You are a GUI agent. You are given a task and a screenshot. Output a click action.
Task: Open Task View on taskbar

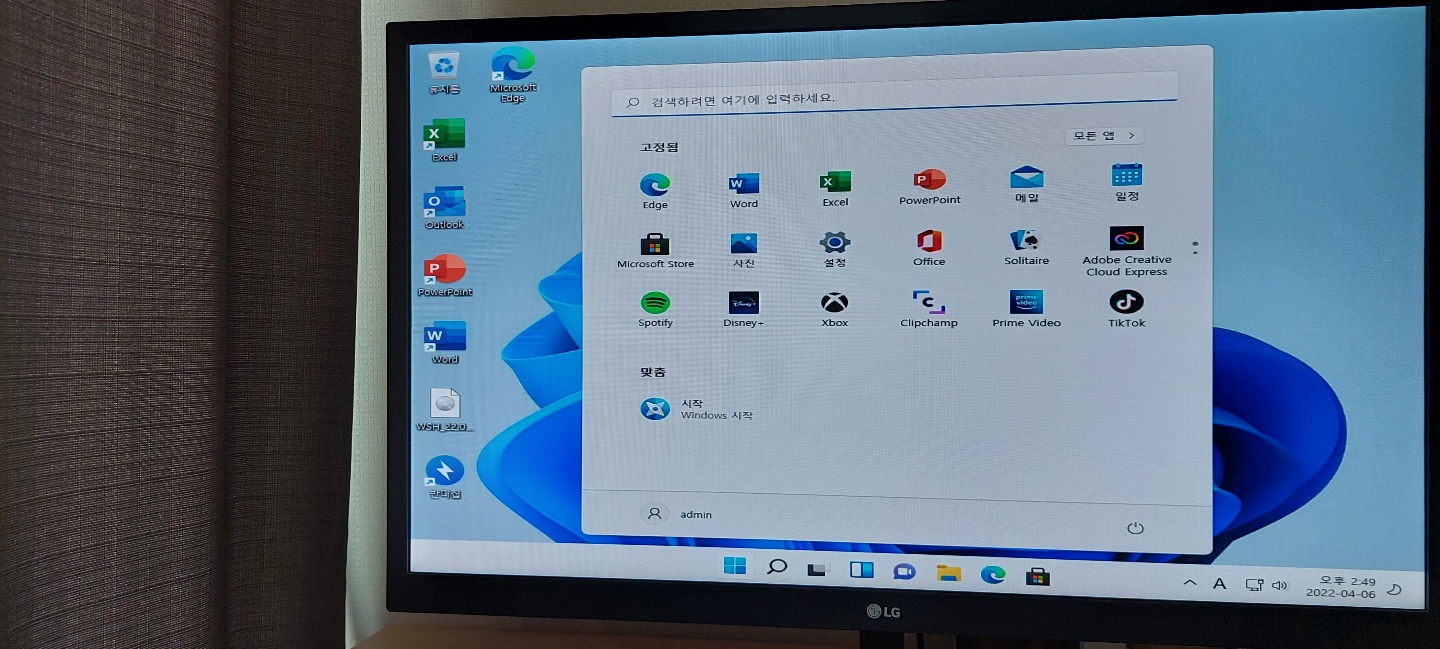tap(818, 569)
